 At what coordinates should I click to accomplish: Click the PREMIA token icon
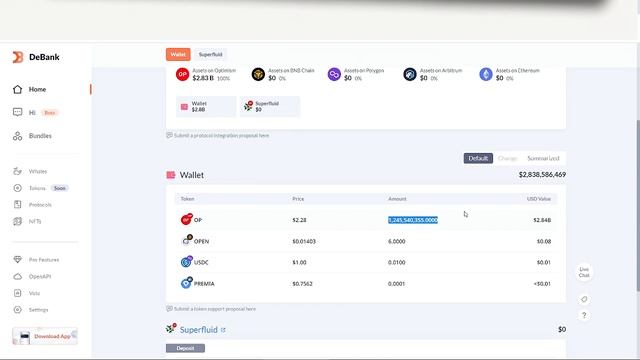[187, 283]
